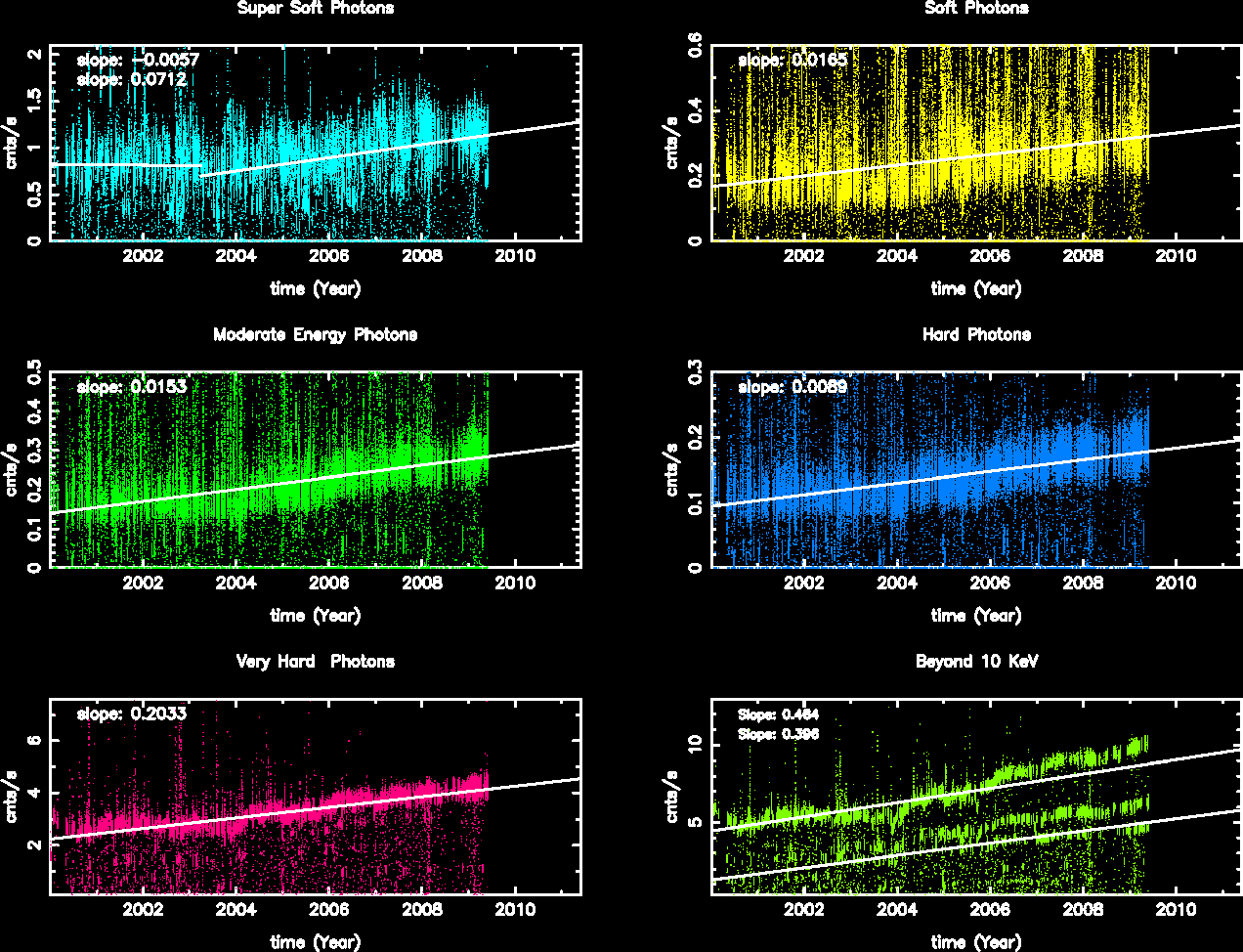This screenshot has width=1243, height=952.
Task: Click the Slope 0.396 label
Action: click(x=778, y=734)
